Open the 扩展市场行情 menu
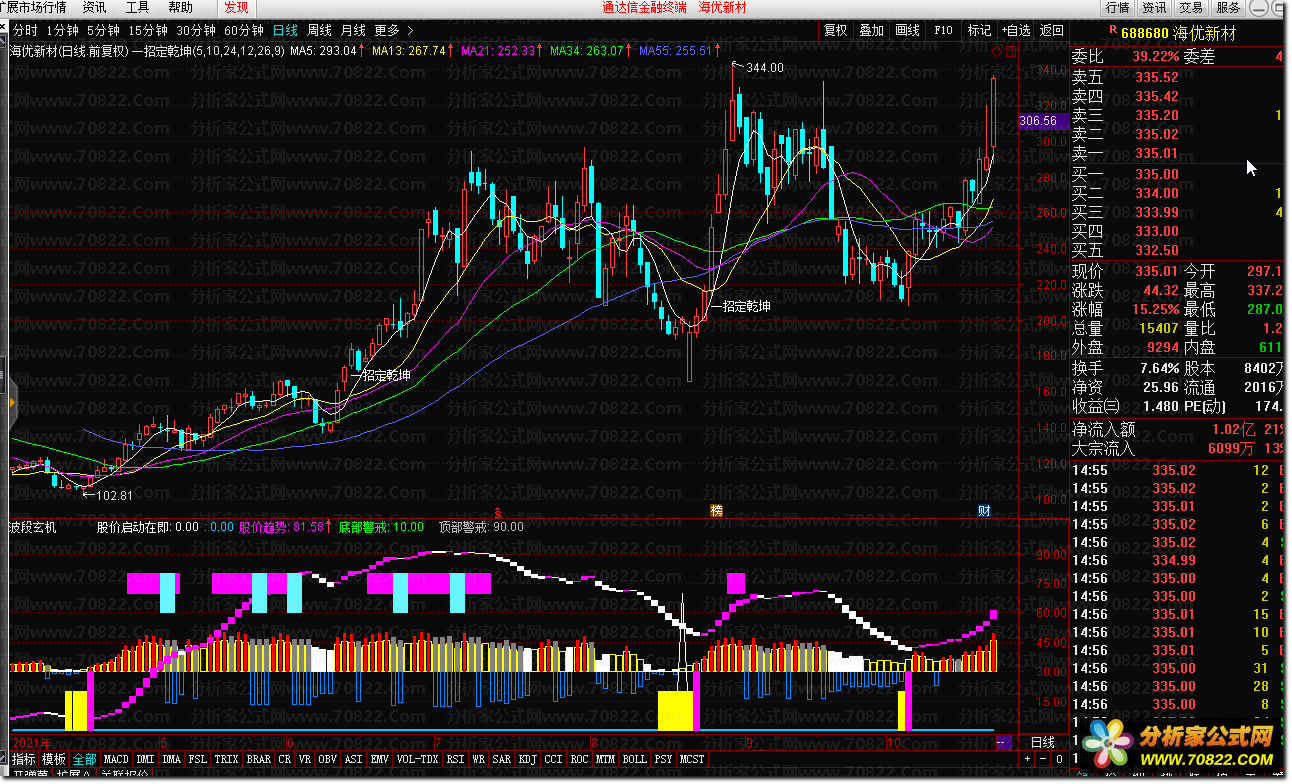 click(x=33, y=8)
